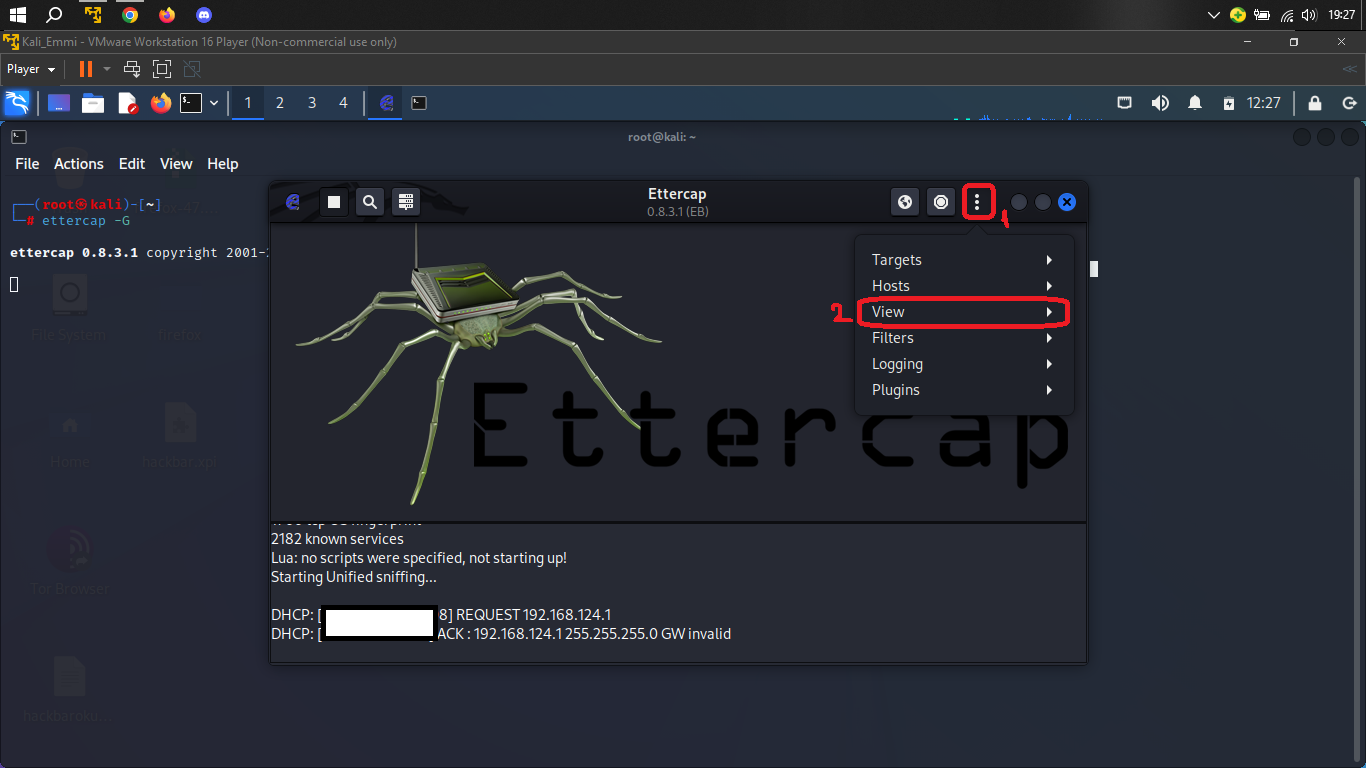Image resolution: width=1366 pixels, height=768 pixels.
Task: Open Windows search from the taskbar
Action: pos(55,15)
